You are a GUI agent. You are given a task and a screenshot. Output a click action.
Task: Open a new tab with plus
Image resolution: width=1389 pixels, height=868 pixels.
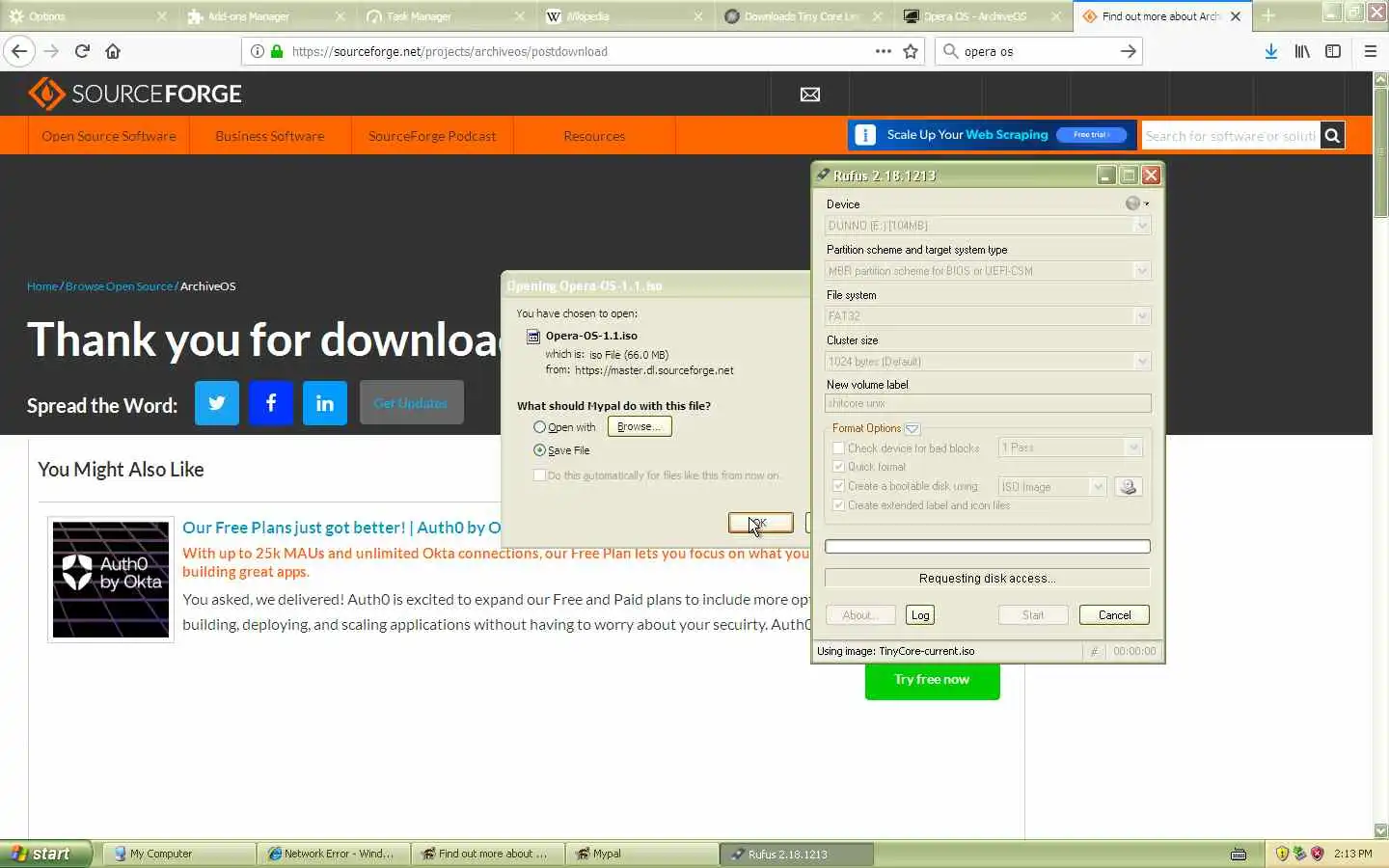[1268, 15]
